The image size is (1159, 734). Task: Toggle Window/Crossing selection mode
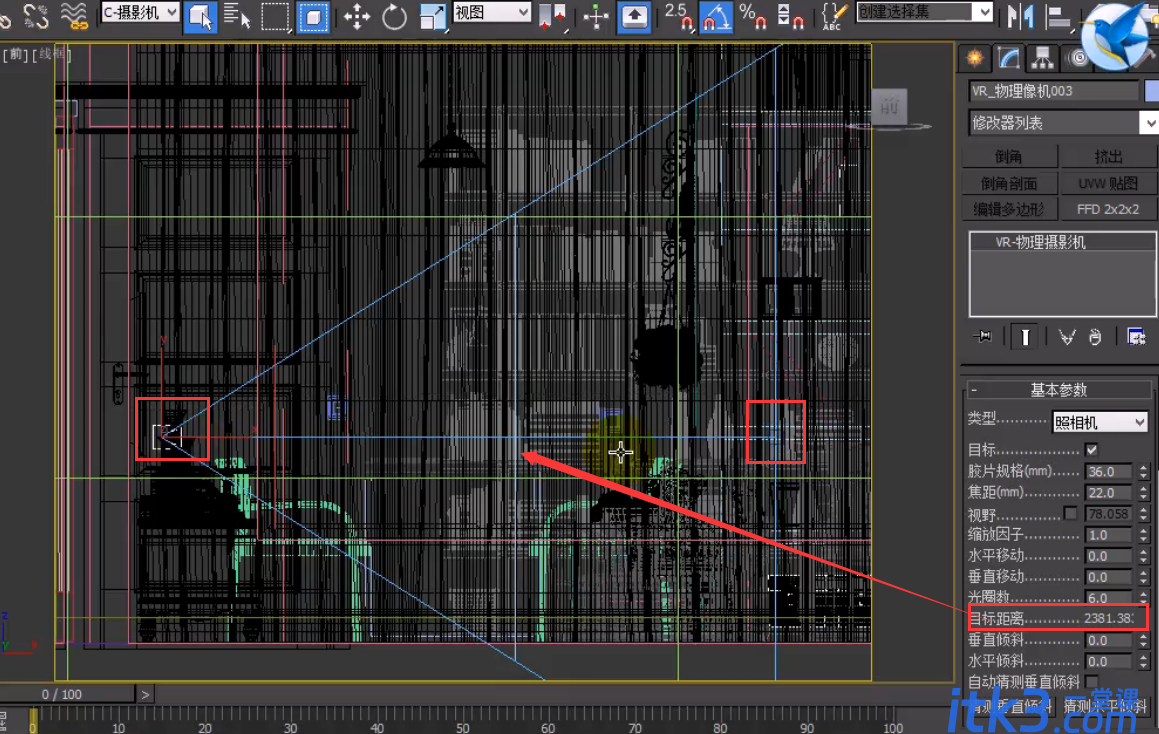pyautogui.click(x=313, y=16)
